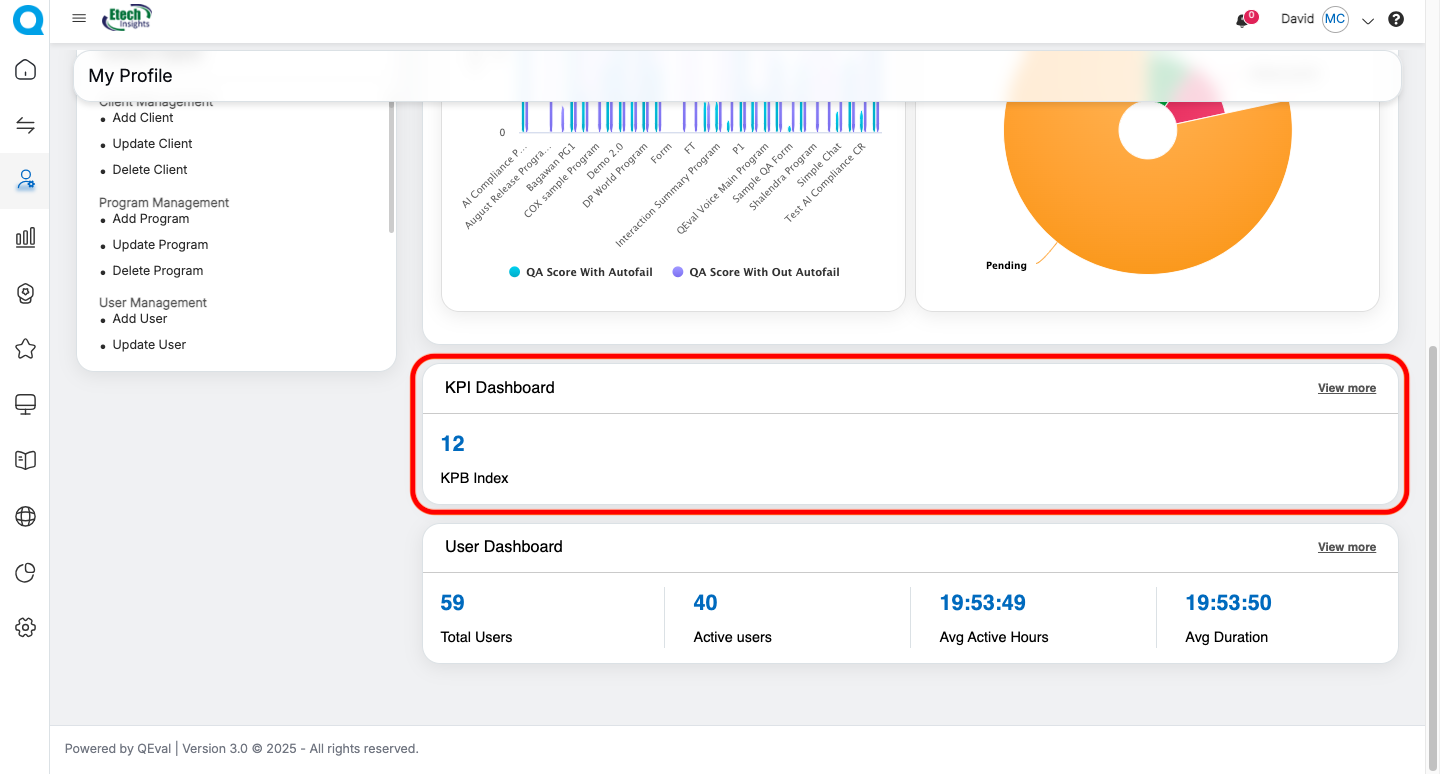Toggle QA Score With Out Autofail legend
Viewport: 1440px width, 774px height.
click(756, 272)
